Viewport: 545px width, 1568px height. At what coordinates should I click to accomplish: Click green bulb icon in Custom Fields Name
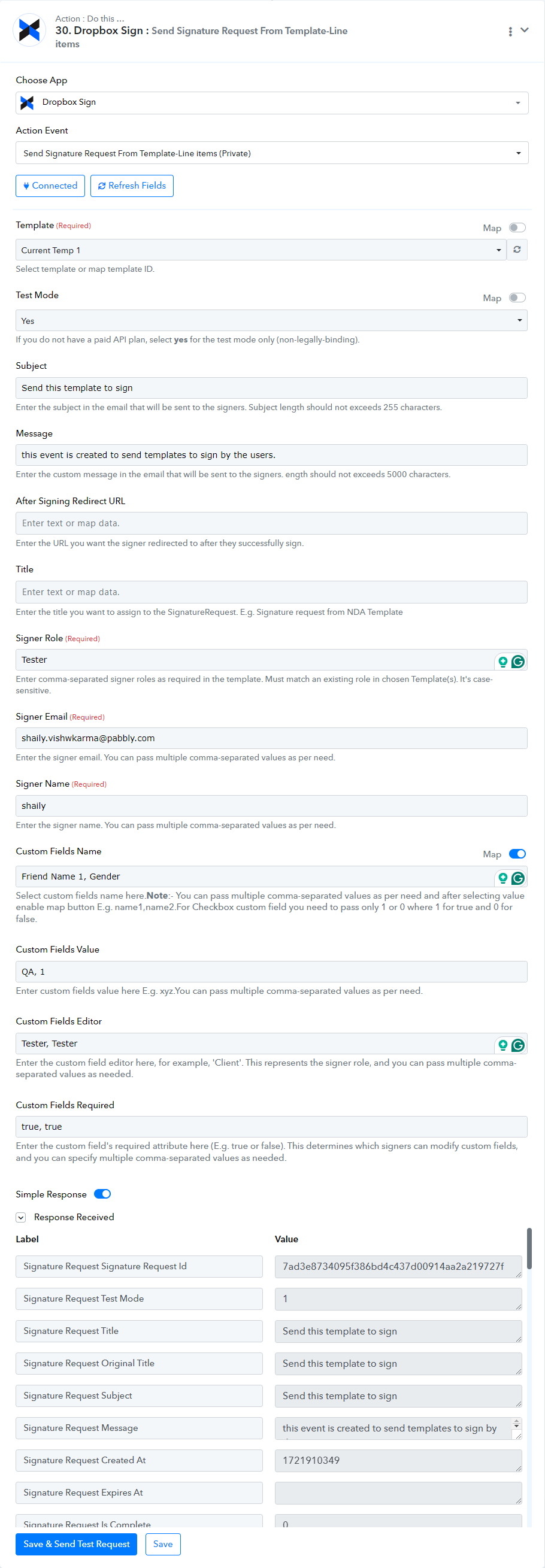[503, 878]
